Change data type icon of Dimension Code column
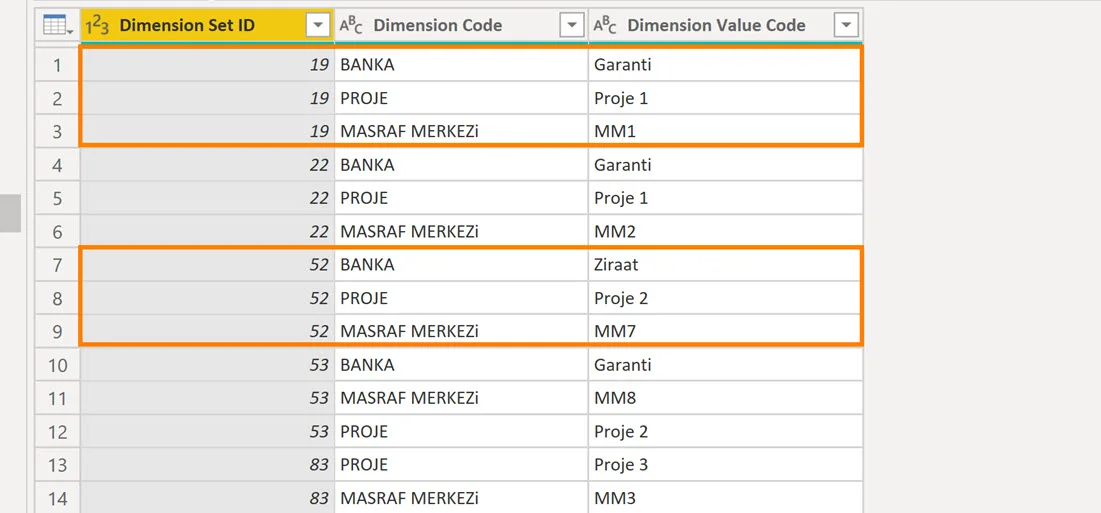 point(351,25)
